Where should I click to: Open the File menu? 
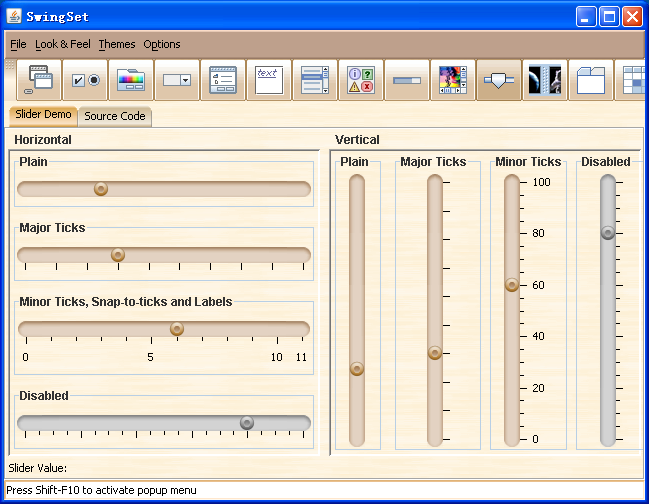pyautogui.click(x=18, y=44)
